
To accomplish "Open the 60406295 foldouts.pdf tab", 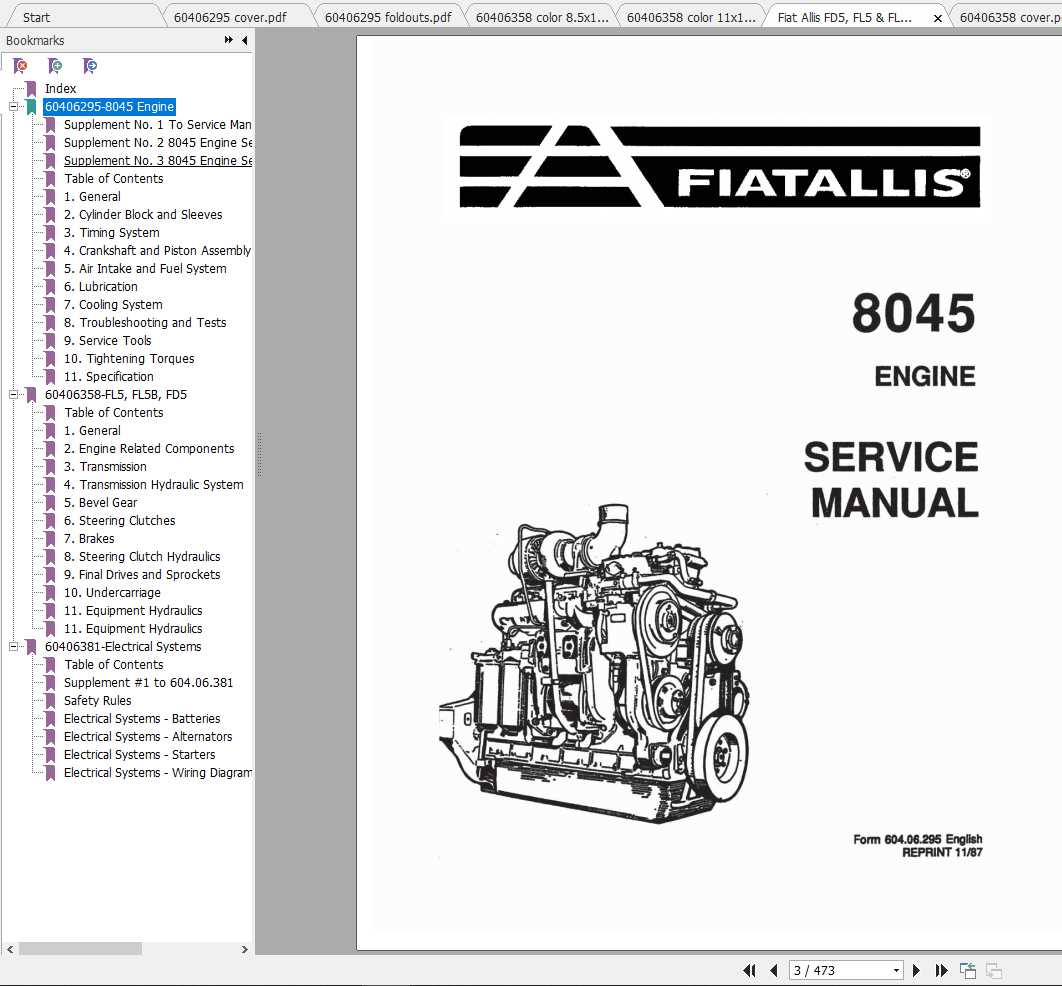I will point(388,17).
